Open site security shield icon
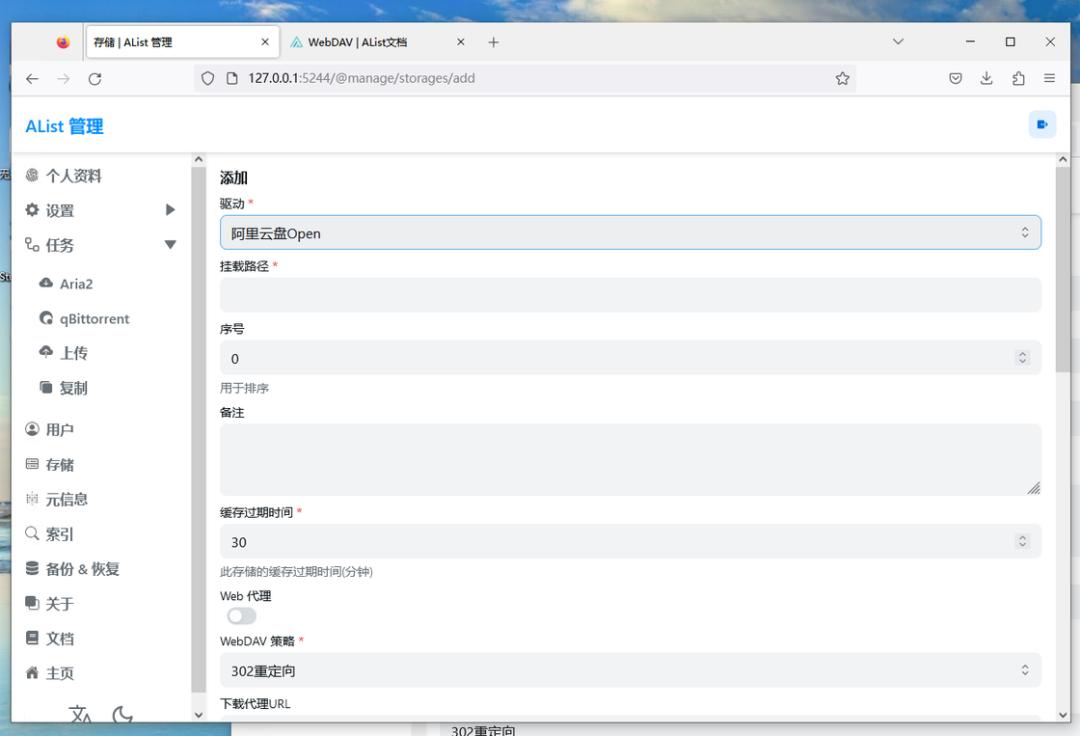This screenshot has width=1080, height=736. click(x=207, y=78)
